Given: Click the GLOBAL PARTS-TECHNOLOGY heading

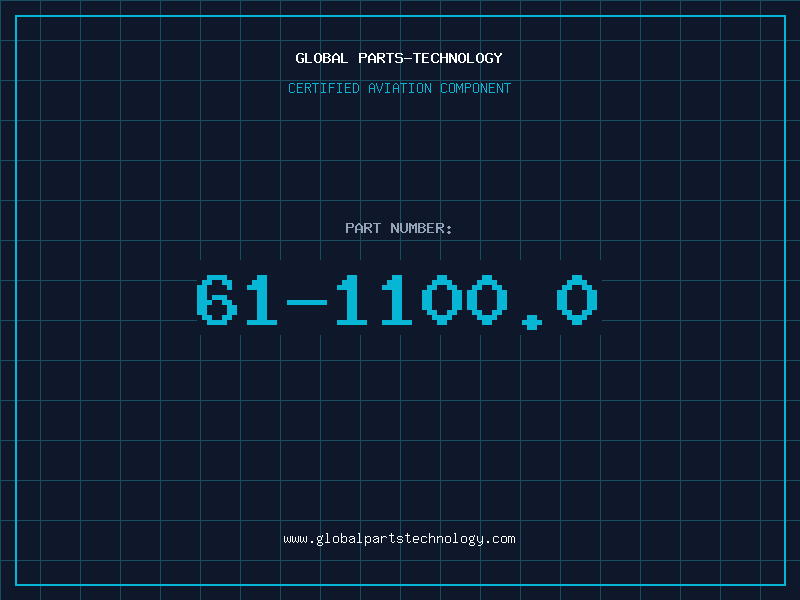Looking at the screenshot, I should click(399, 58).
